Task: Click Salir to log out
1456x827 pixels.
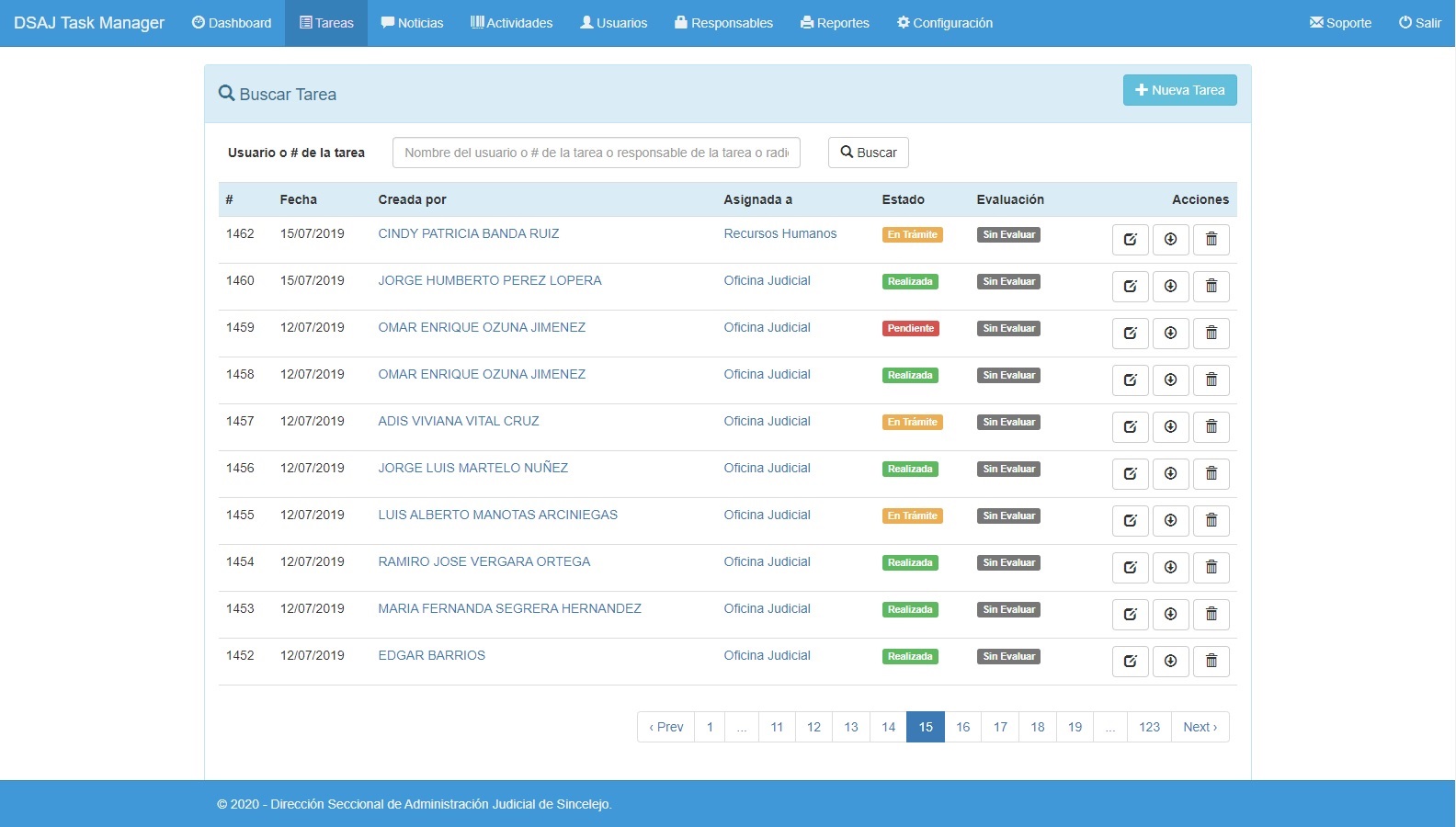Action: [1419, 23]
